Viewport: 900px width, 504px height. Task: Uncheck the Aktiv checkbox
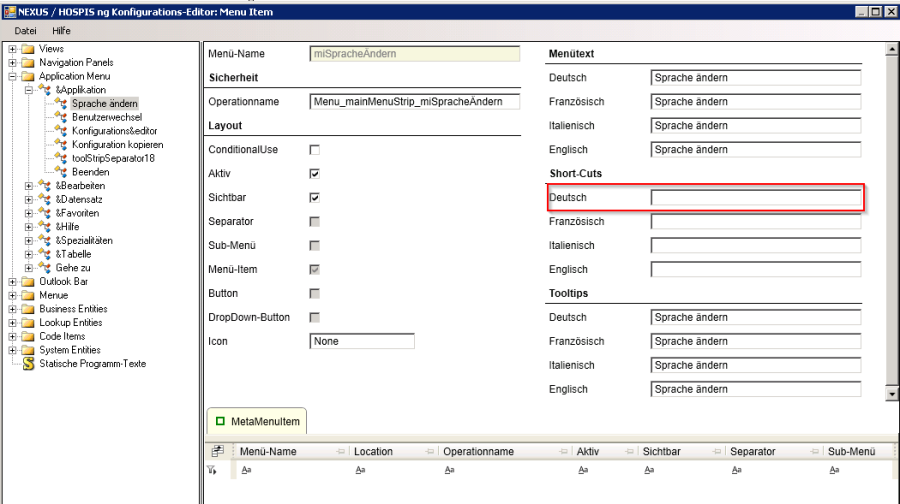pyautogui.click(x=314, y=174)
